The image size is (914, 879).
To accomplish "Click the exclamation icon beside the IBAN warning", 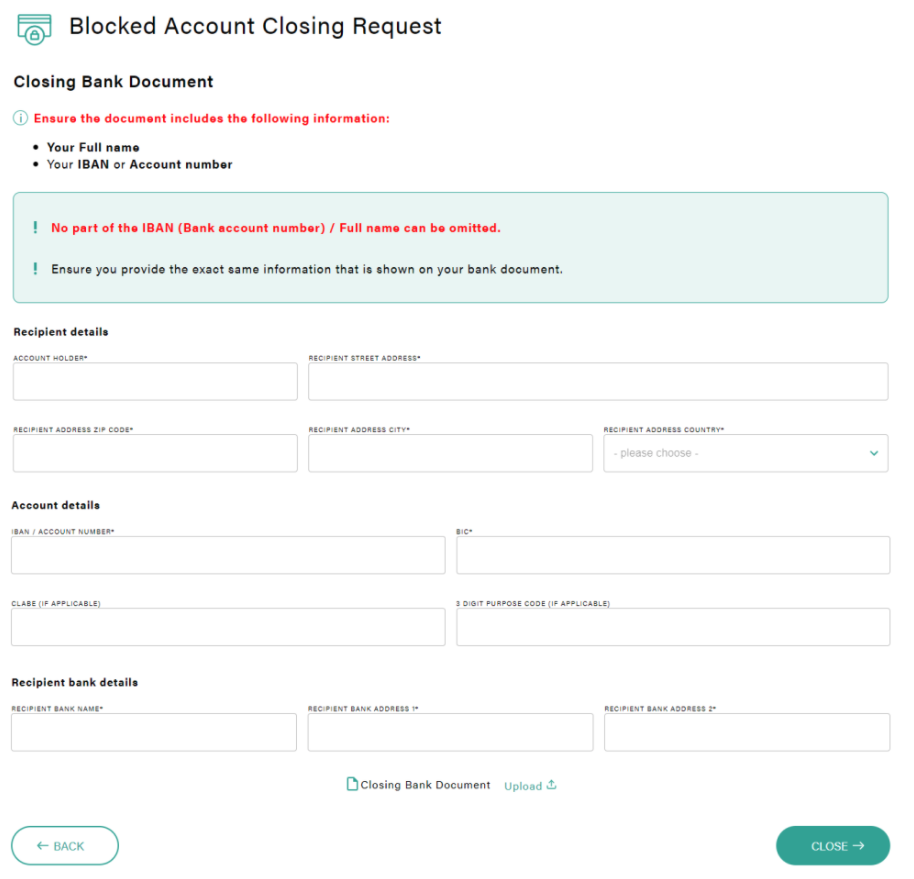I will pyautogui.click(x=36, y=228).
